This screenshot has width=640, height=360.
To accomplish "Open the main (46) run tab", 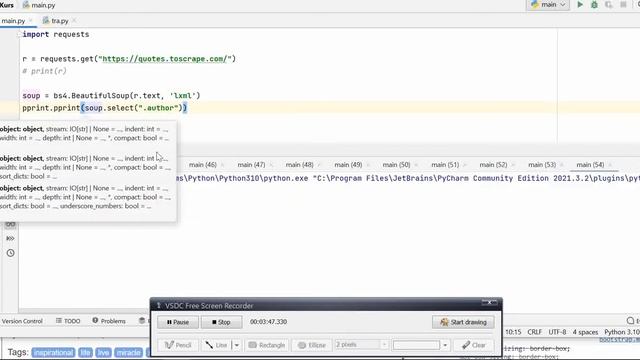I will 202,164.
